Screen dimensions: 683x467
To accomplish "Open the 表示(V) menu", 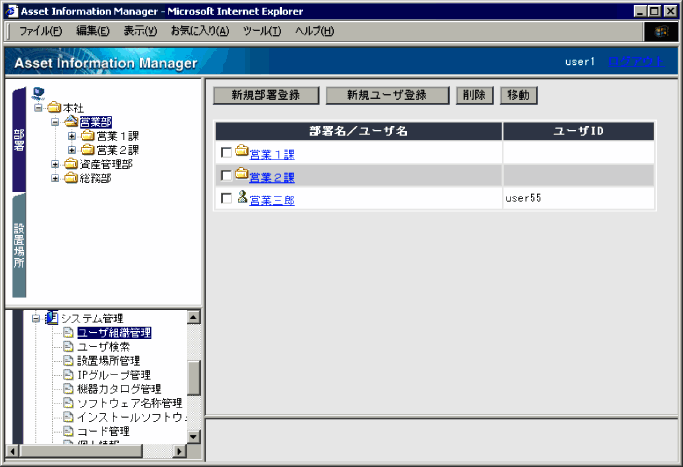I will (140, 31).
